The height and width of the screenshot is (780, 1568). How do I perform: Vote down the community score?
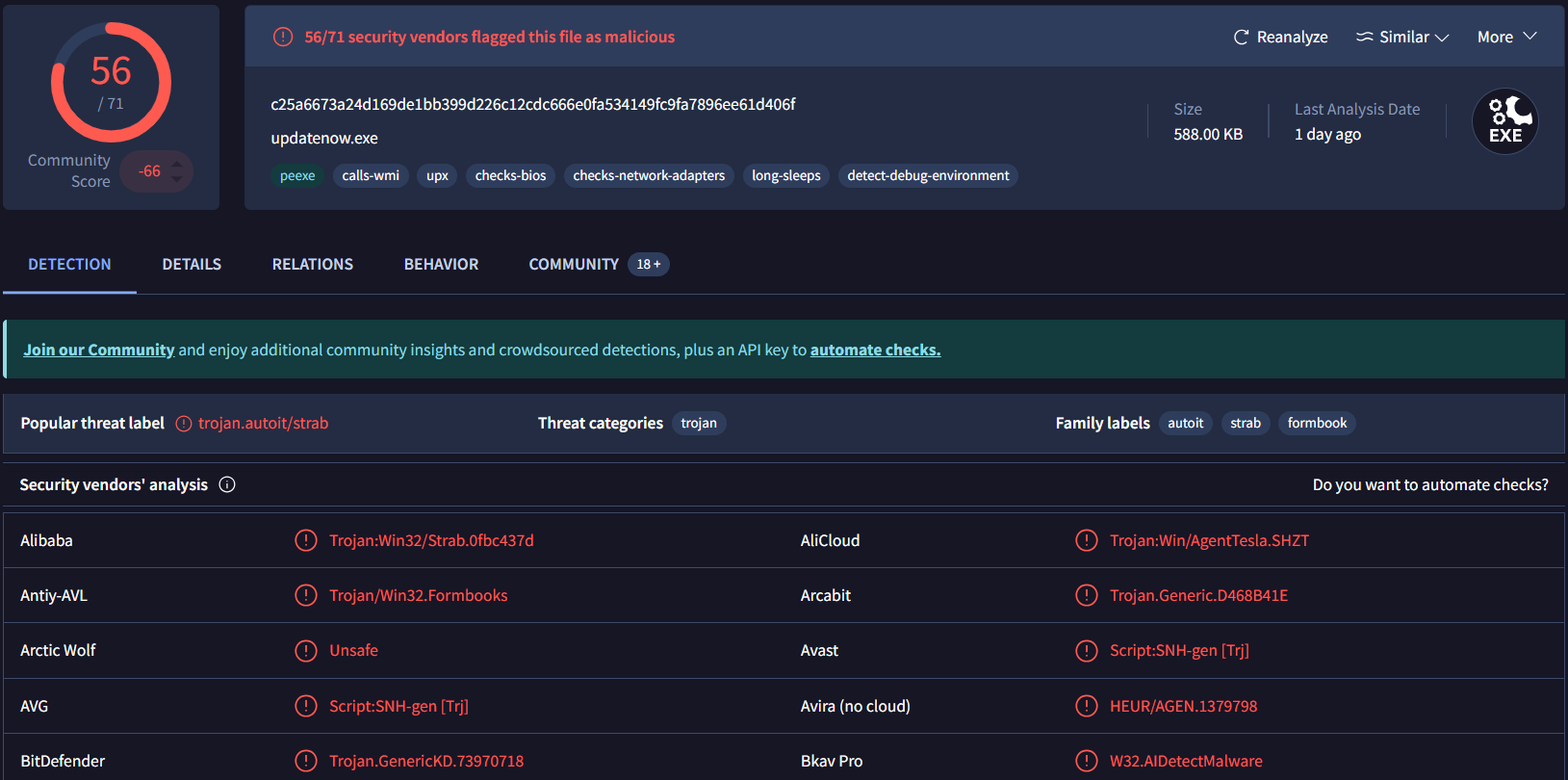(176, 179)
